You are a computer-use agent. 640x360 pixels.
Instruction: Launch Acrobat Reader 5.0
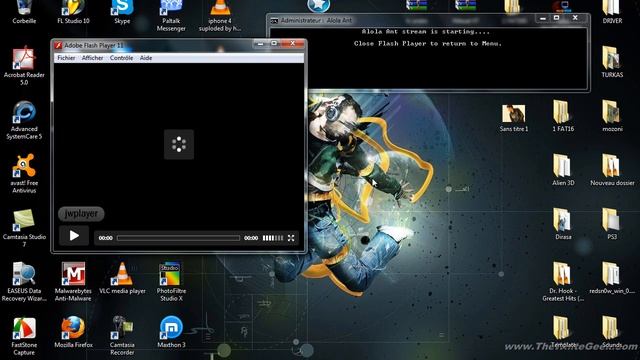coord(24,66)
